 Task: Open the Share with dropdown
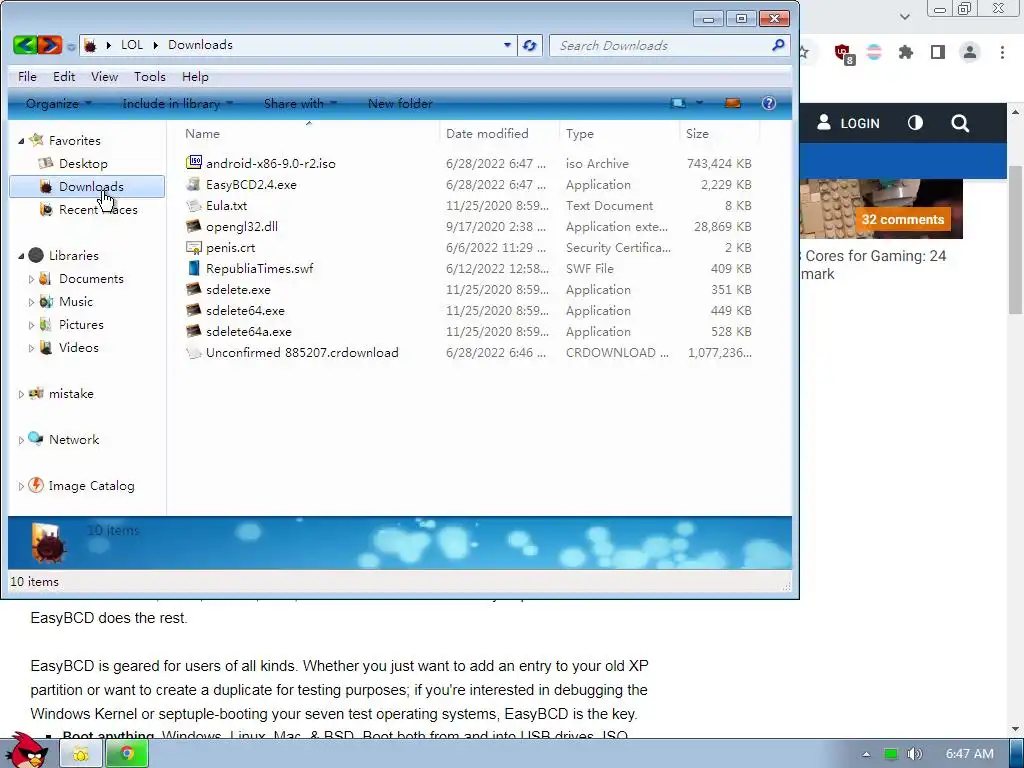point(300,103)
